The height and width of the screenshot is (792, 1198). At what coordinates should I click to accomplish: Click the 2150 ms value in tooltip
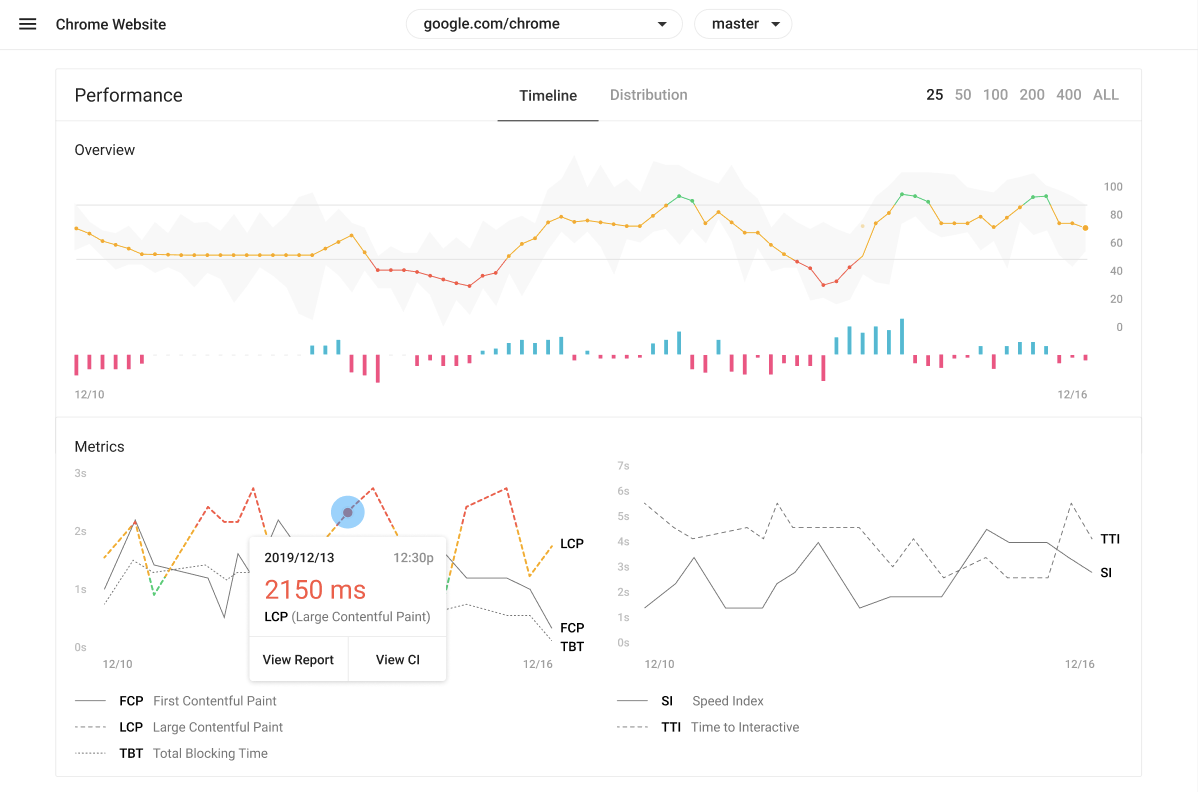[315, 590]
